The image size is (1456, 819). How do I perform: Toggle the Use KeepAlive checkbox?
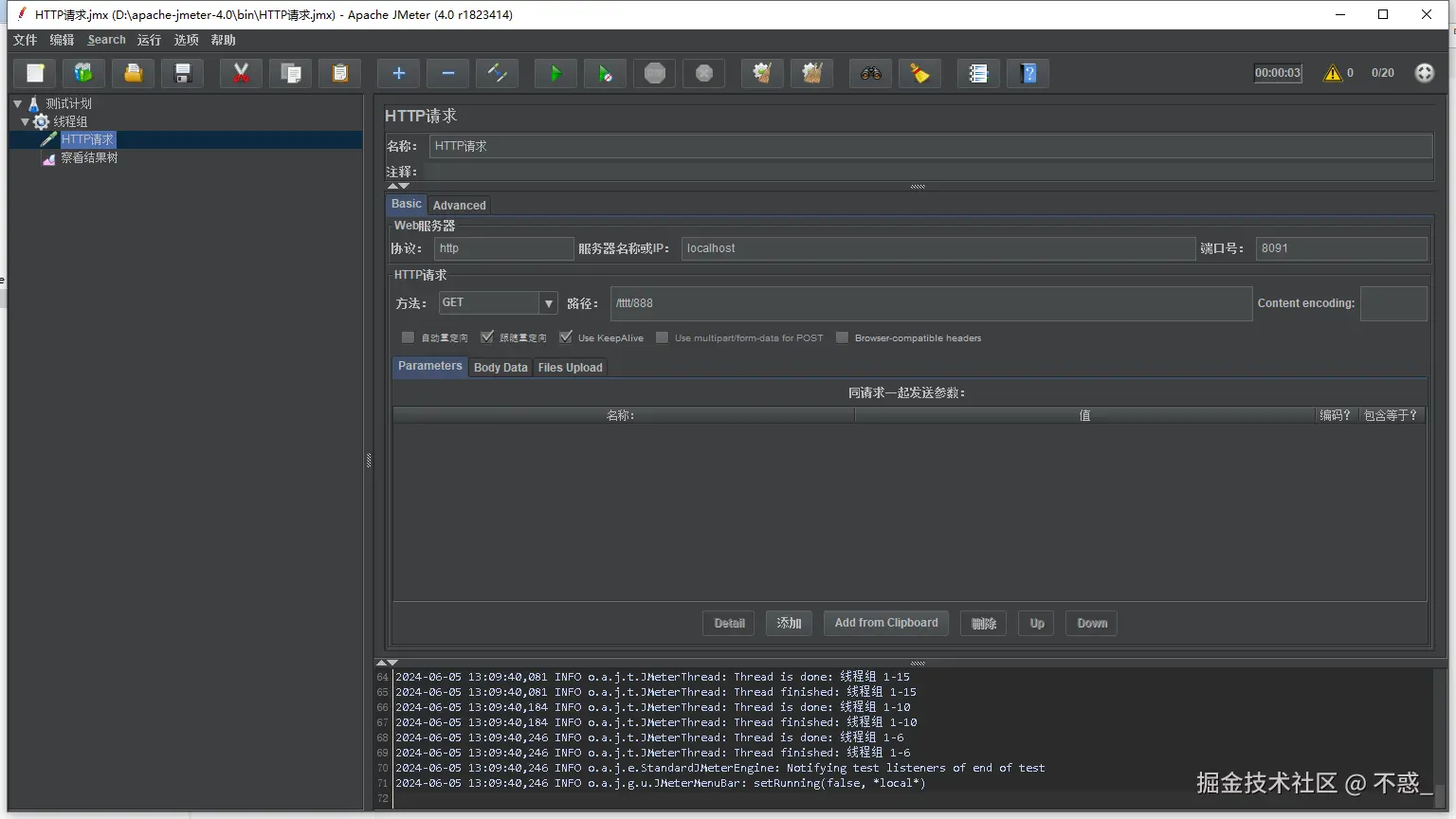[566, 337]
